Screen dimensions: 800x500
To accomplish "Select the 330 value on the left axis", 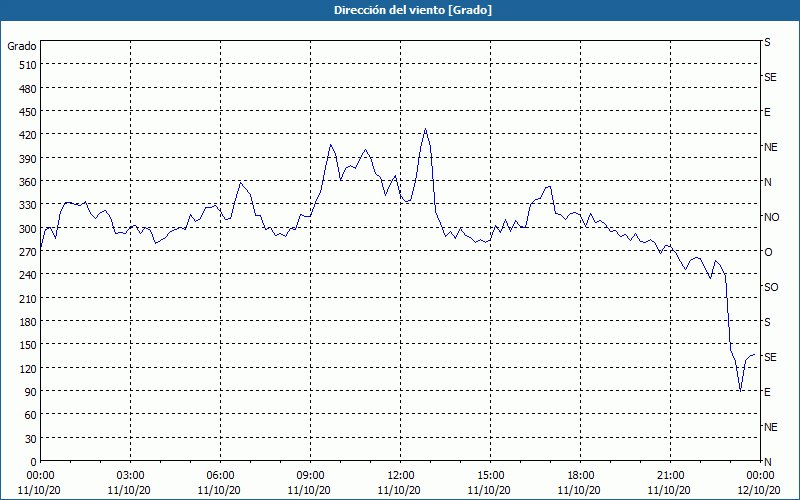I will [28, 205].
